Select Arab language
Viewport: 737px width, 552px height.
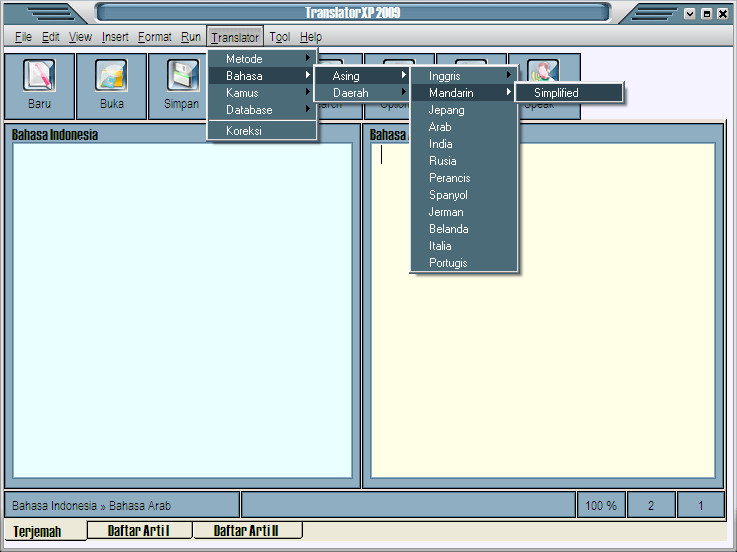pyautogui.click(x=464, y=127)
